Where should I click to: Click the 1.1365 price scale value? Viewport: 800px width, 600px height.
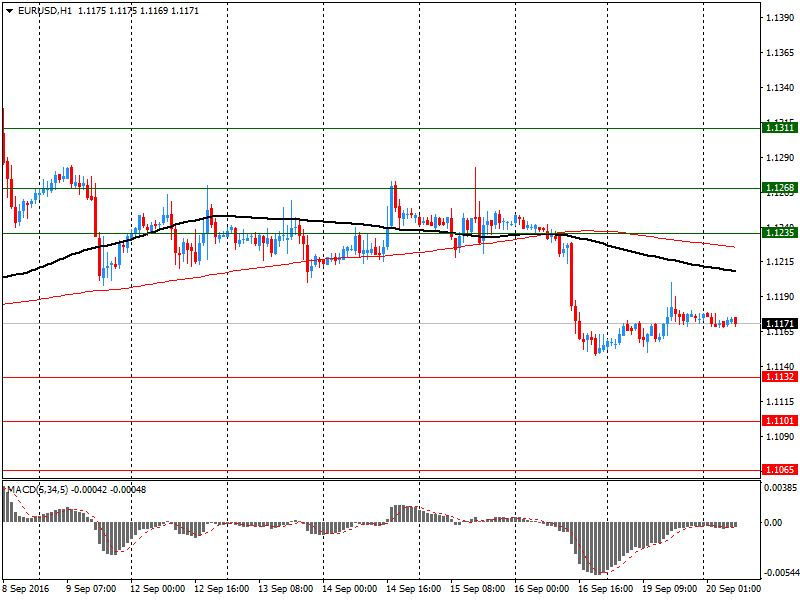[780, 53]
